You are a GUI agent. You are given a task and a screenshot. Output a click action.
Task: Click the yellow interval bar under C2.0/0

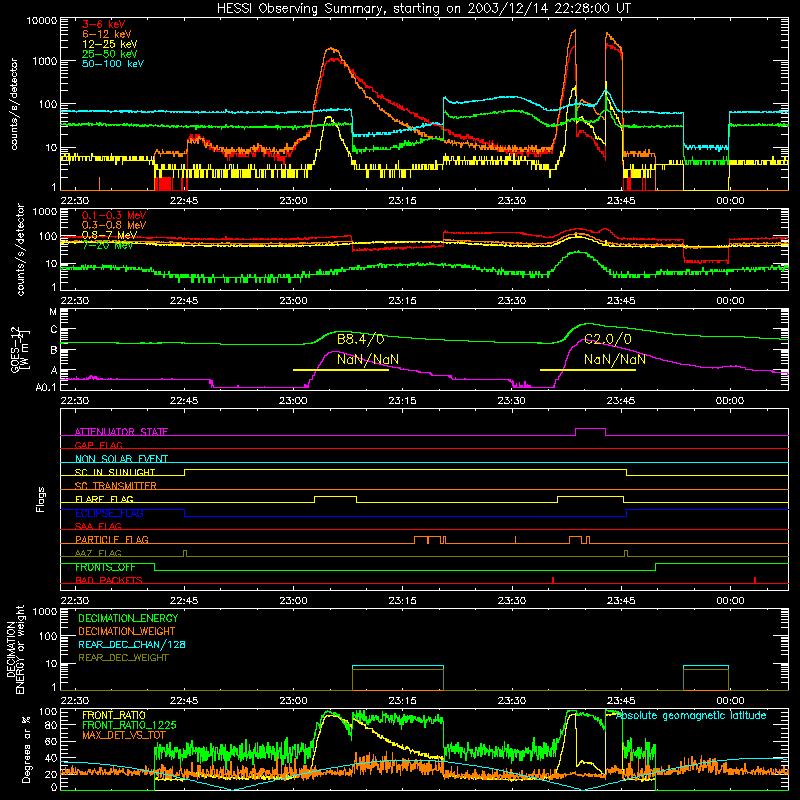(x=588, y=370)
